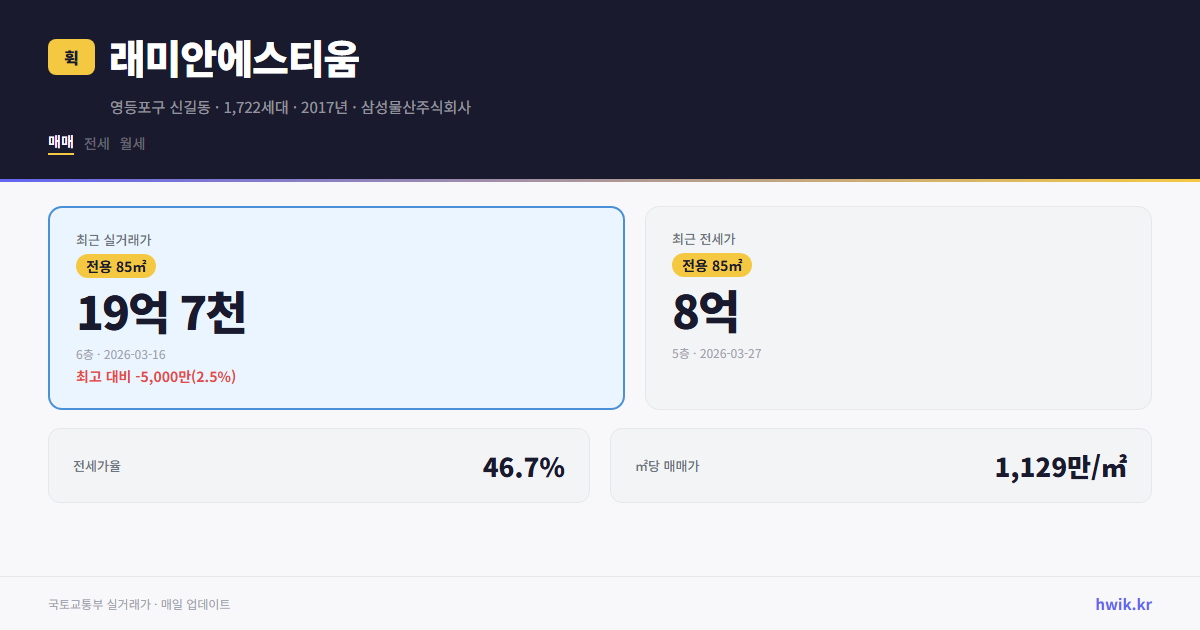This screenshot has width=1200, height=630.
Task: Click the 최근 실거래가 highlighted card
Action: 335,307
